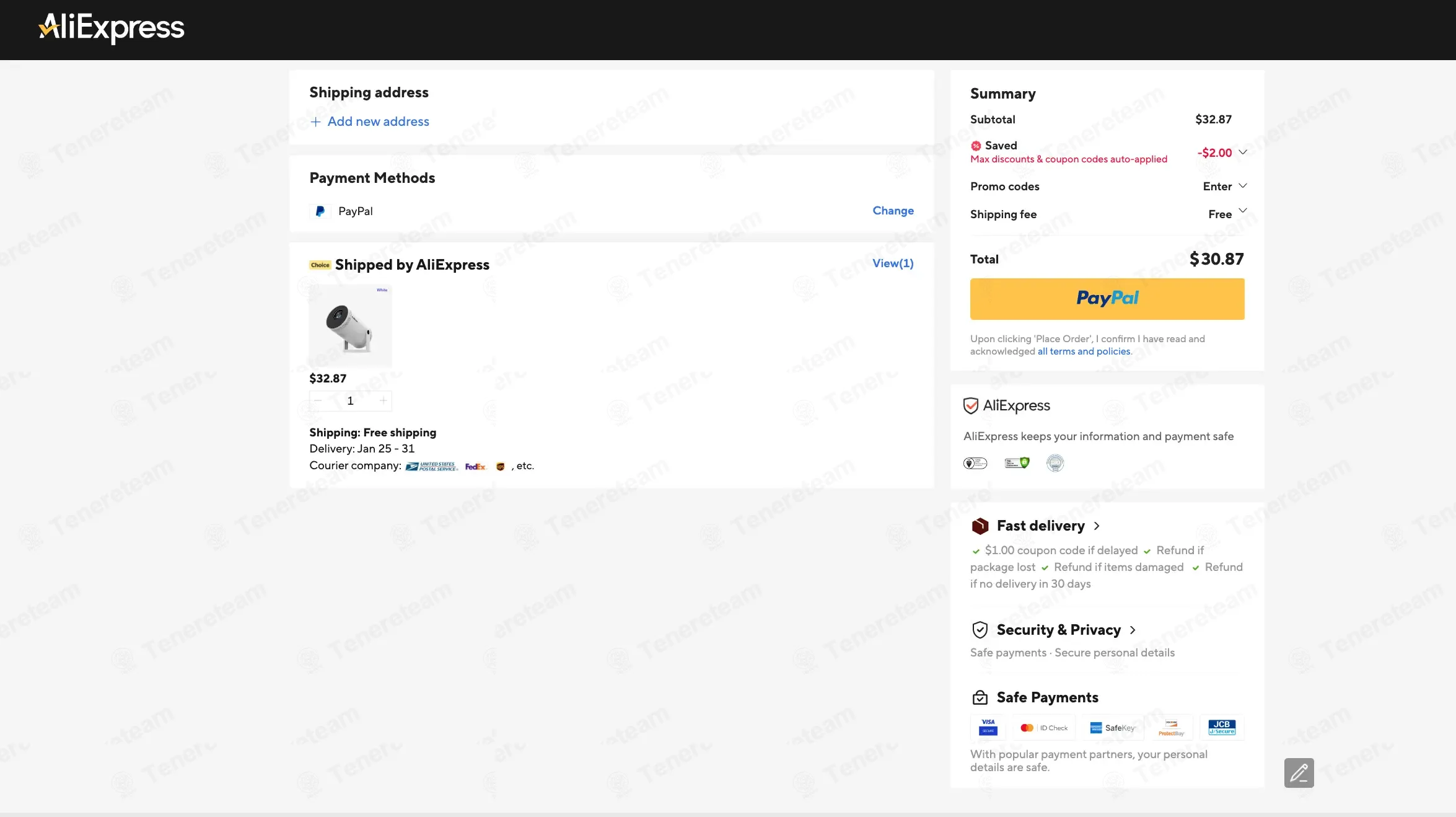Image resolution: width=1456 pixels, height=817 pixels.
Task: Expand the Shipping fee details chevron
Action: pyautogui.click(x=1243, y=211)
